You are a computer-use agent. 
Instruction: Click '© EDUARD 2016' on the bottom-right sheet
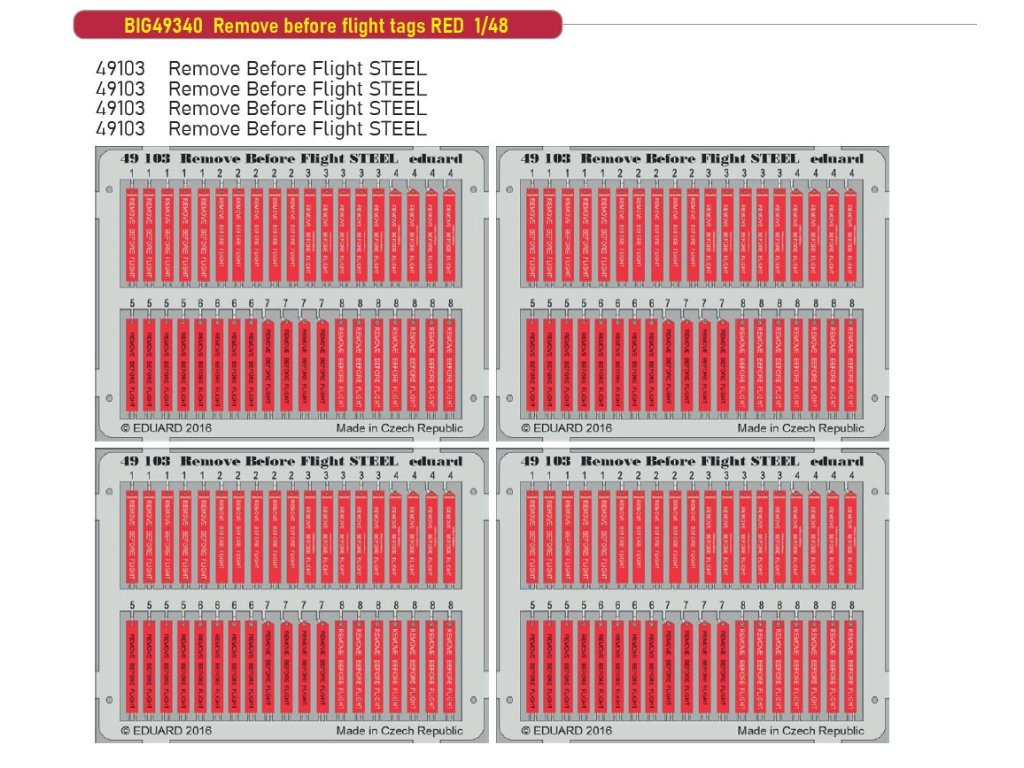point(567,731)
